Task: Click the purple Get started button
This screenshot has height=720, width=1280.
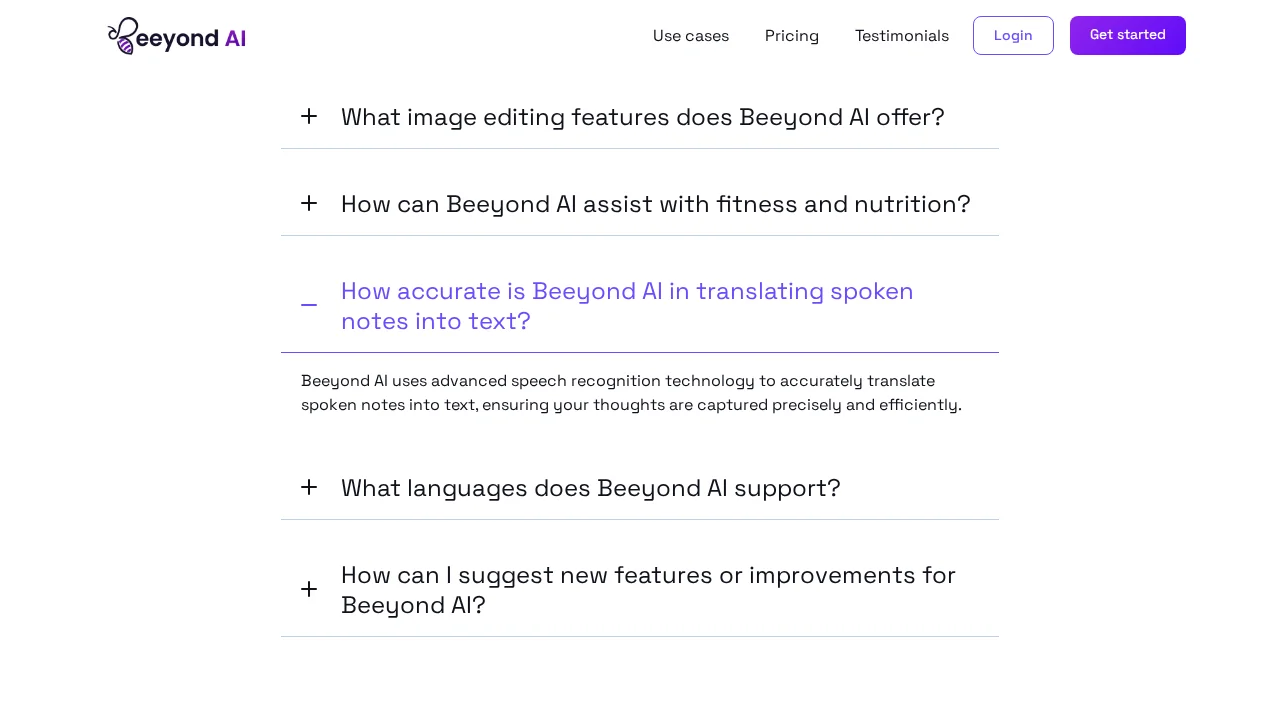Action: (1127, 35)
